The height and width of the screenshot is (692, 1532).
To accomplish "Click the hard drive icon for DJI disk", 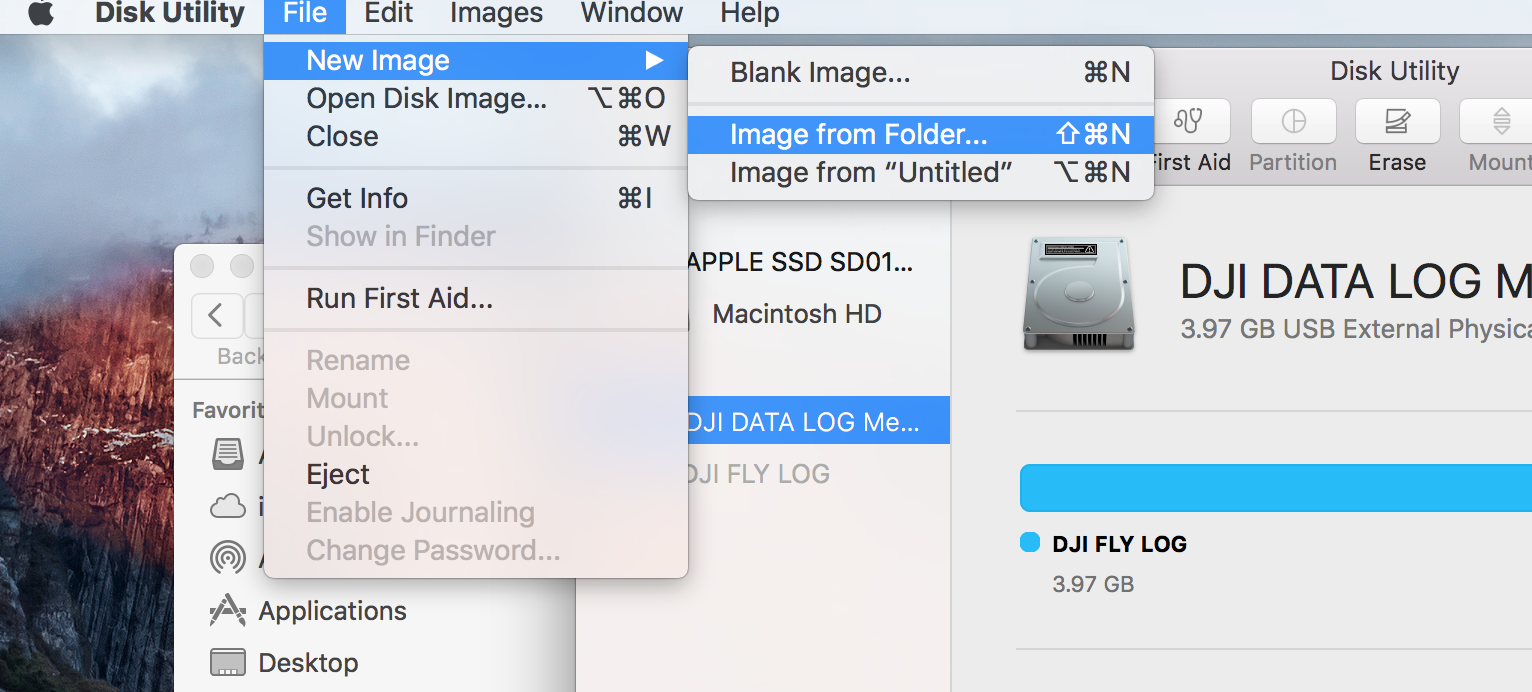I will [1077, 294].
